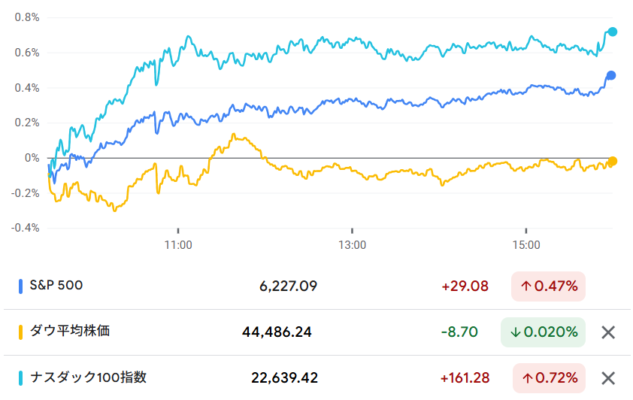Click the blue S&P 500 line end dot

(x=611, y=75)
